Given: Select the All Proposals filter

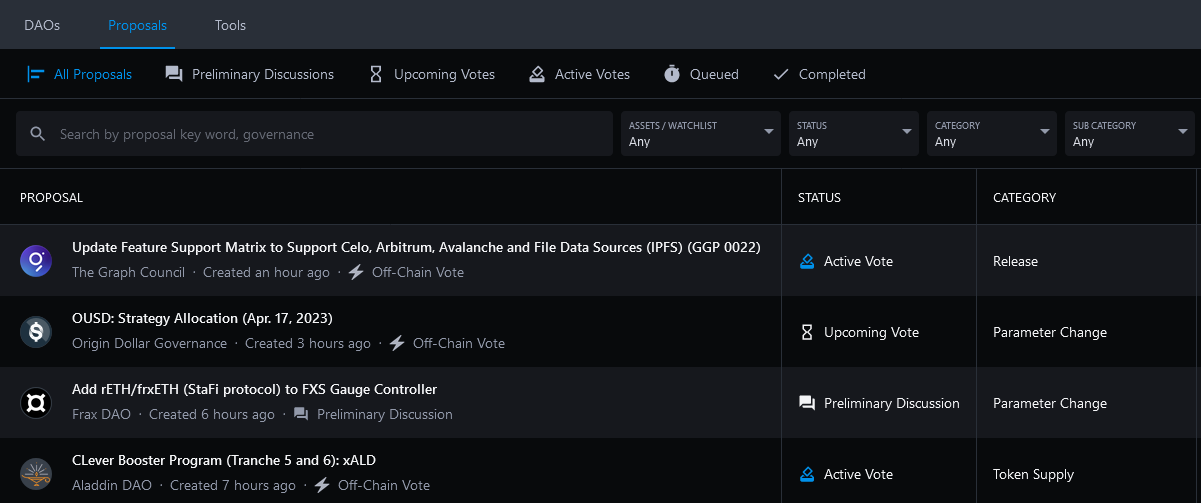Looking at the screenshot, I should point(80,74).
